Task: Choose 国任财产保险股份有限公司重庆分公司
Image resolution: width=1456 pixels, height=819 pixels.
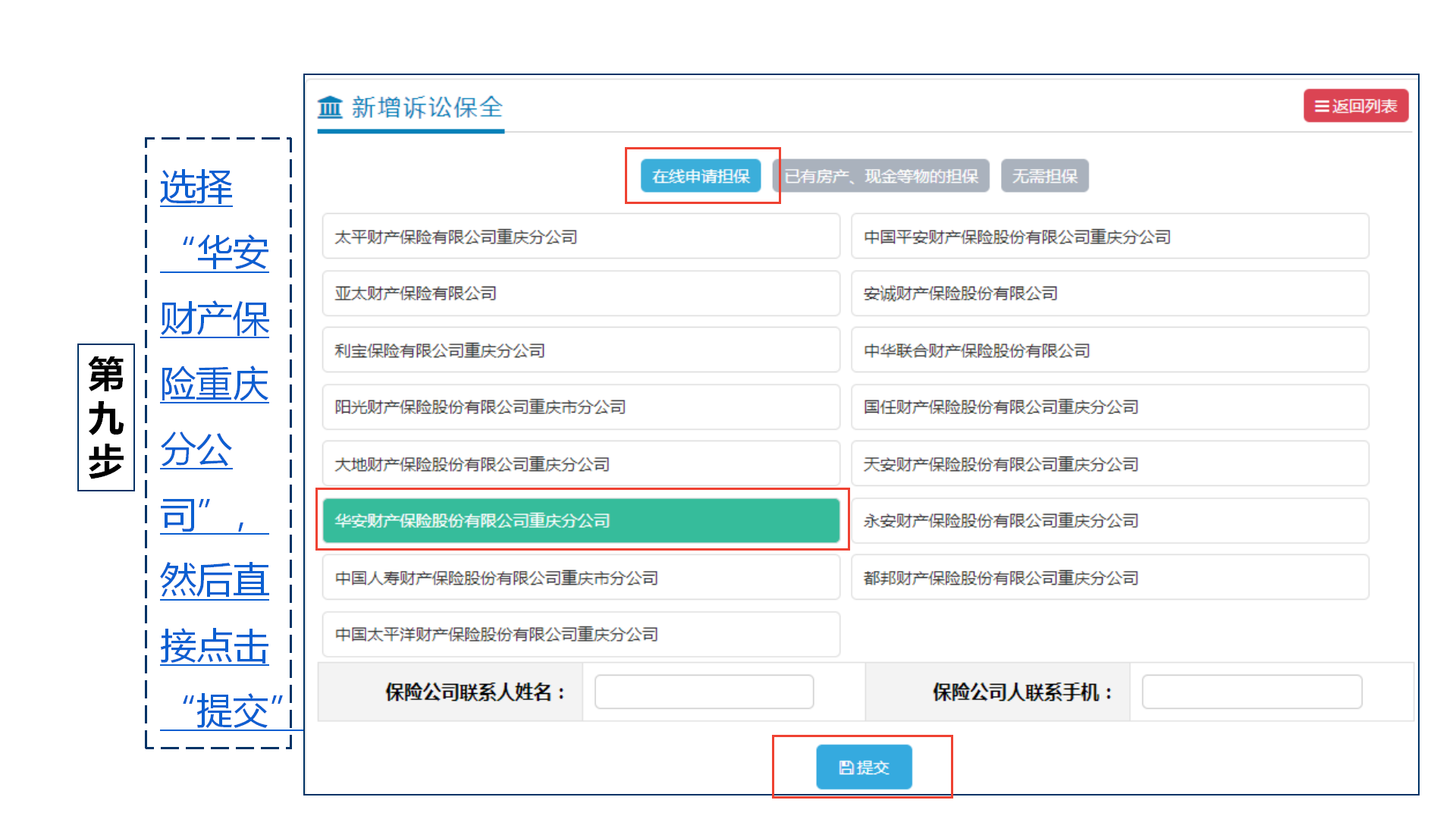Action: 1109,407
